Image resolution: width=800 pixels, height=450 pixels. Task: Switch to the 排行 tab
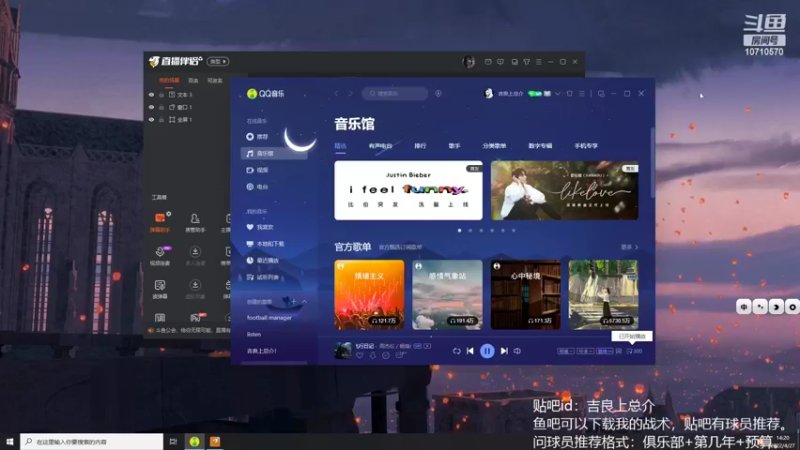(x=420, y=146)
